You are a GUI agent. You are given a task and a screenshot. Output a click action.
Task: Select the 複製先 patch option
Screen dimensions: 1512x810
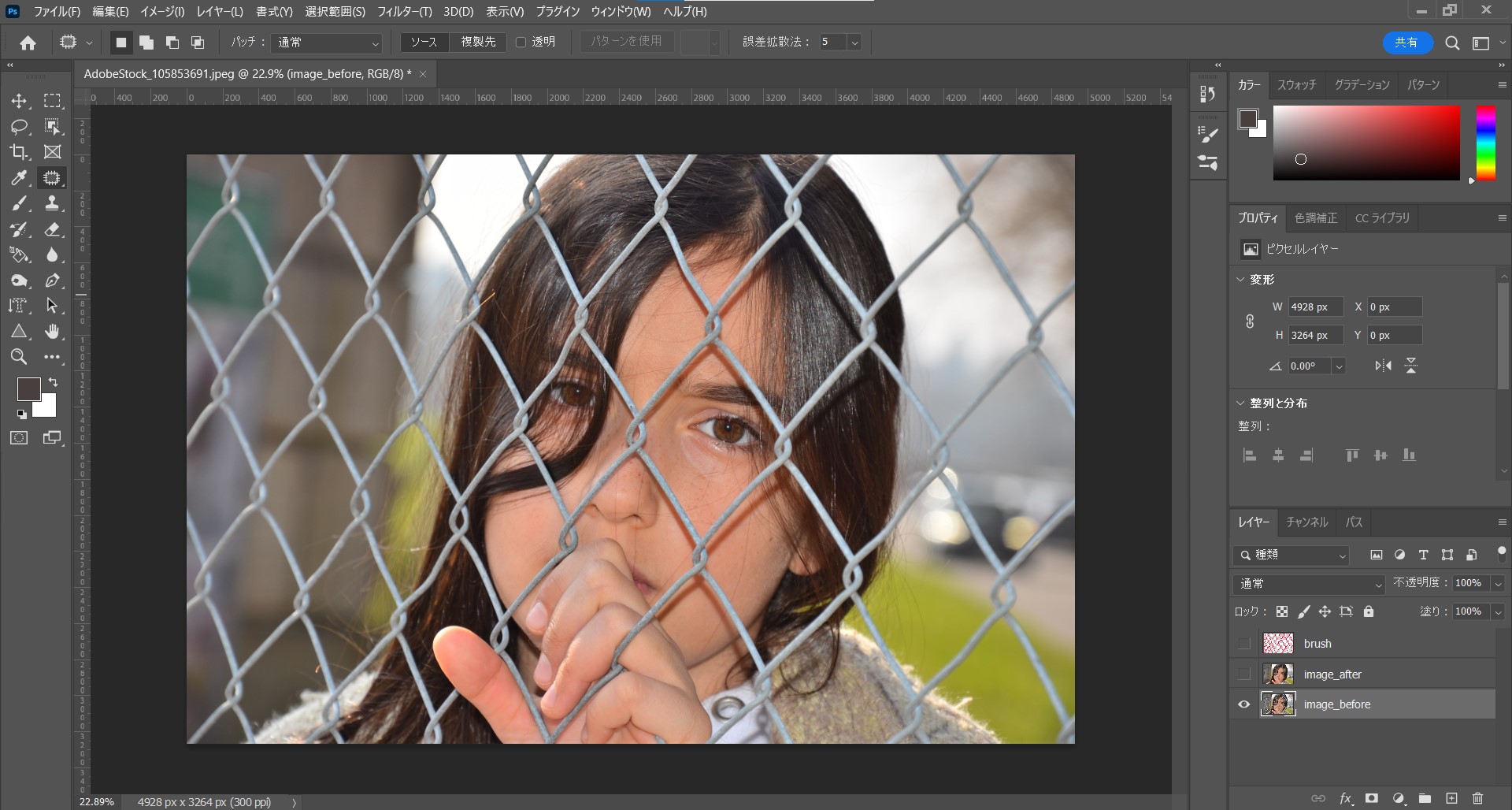(478, 43)
